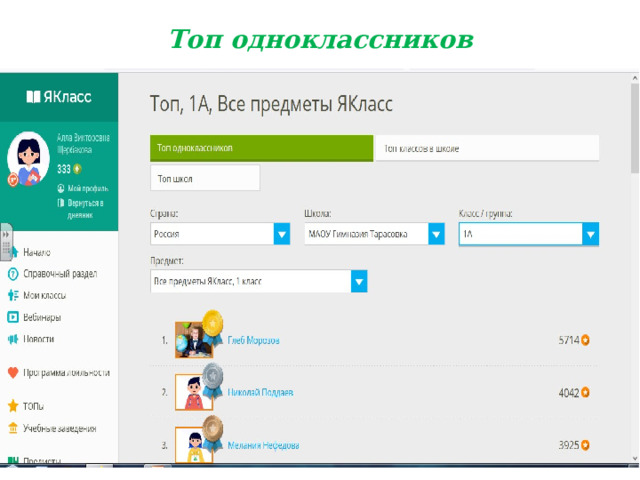Click the Новости megaphone icon
The height and width of the screenshot is (480, 640).
click(13, 339)
